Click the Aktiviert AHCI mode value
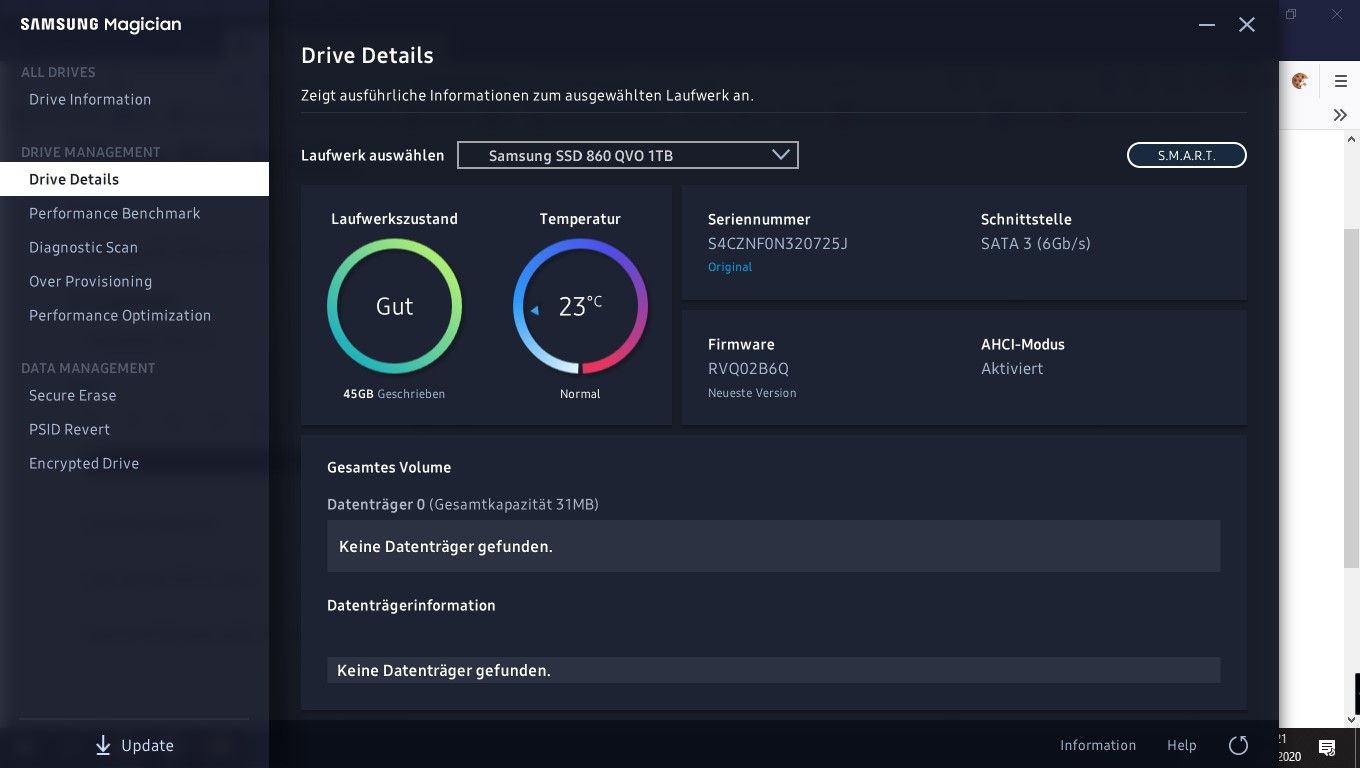Image resolution: width=1360 pixels, height=768 pixels. pyautogui.click(x=1012, y=368)
